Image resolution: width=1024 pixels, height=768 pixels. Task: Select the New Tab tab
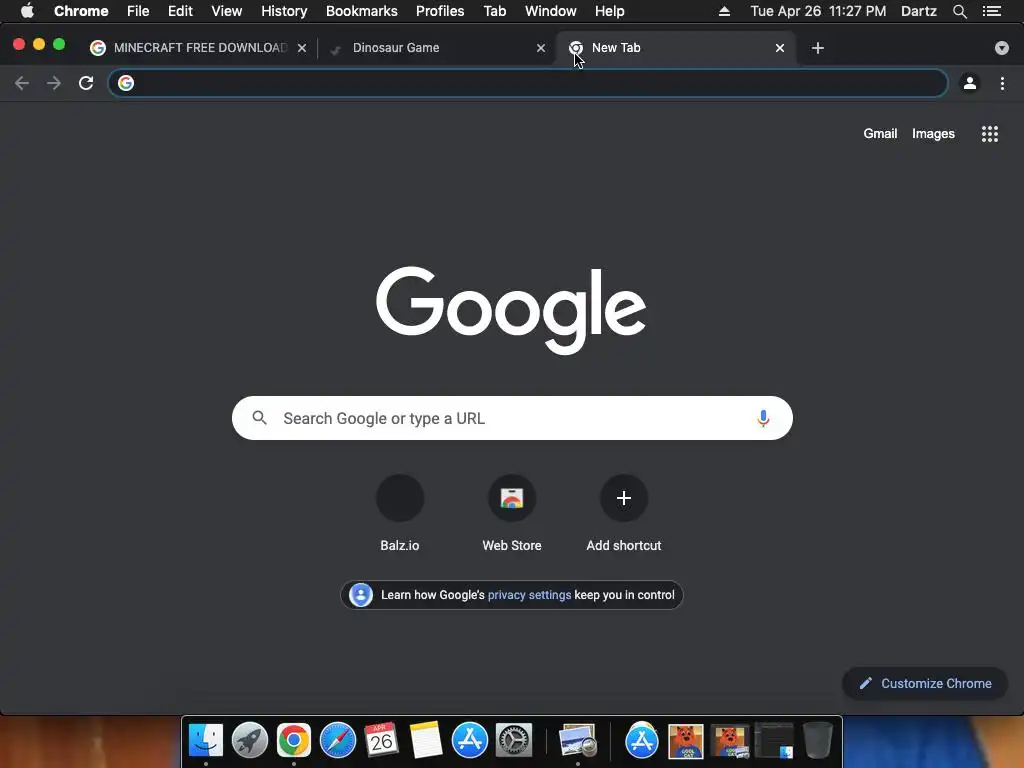tap(675, 48)
